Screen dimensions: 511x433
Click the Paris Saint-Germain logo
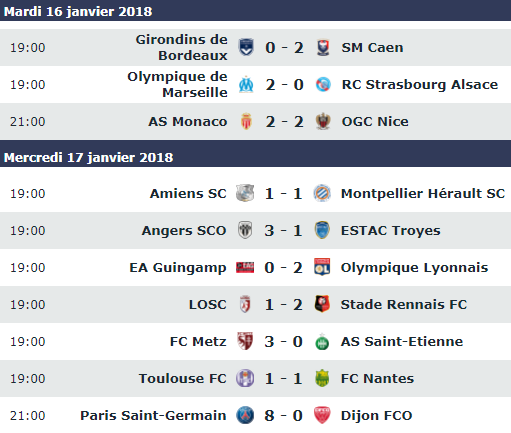(x=245, y=415)
